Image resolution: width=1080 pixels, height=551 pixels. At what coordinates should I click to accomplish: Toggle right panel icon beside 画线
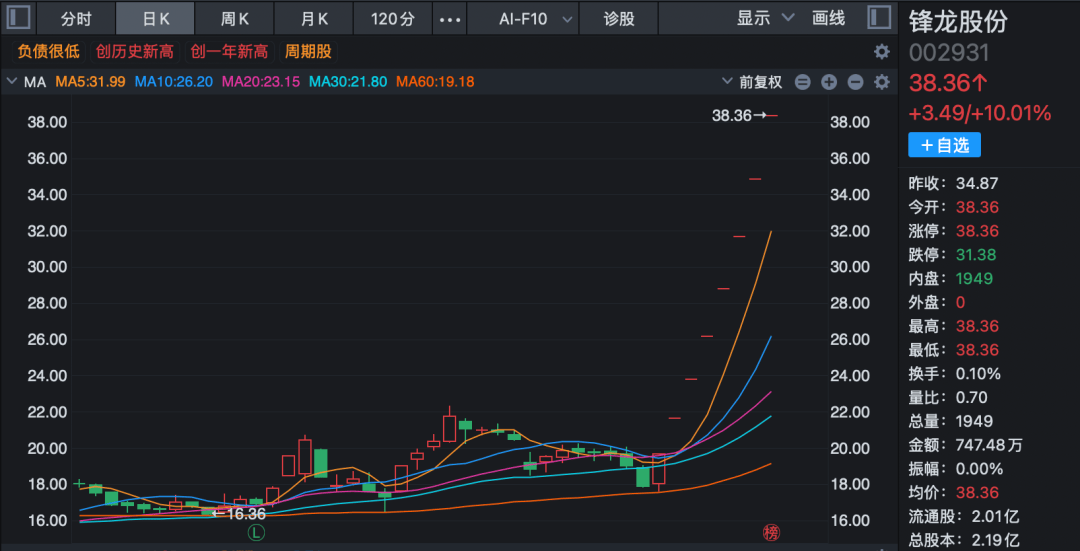(878, 18)
